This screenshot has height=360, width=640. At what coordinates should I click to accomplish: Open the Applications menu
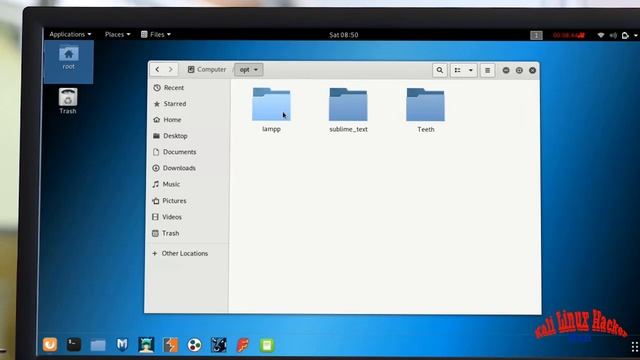(x=70, y=34)
